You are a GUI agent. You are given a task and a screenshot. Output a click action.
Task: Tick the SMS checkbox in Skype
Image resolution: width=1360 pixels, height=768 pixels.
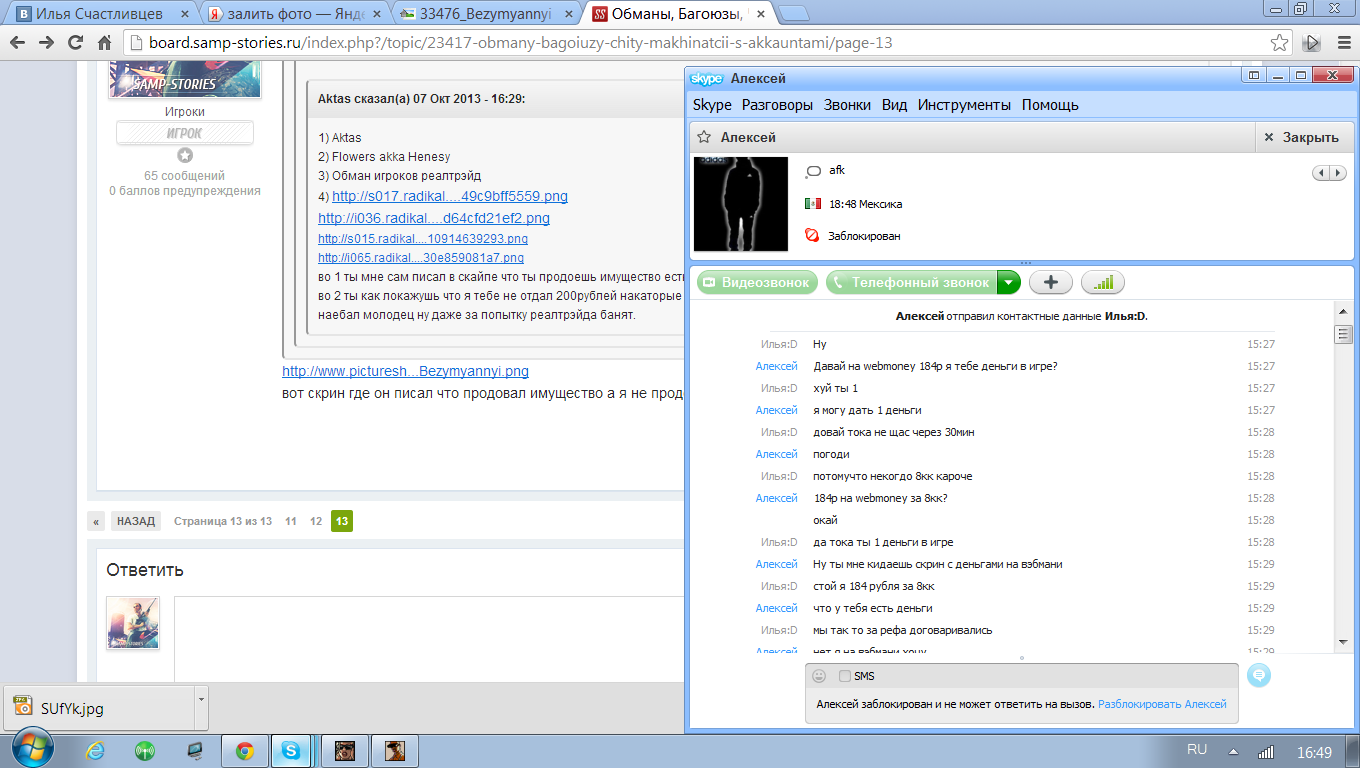845,676
